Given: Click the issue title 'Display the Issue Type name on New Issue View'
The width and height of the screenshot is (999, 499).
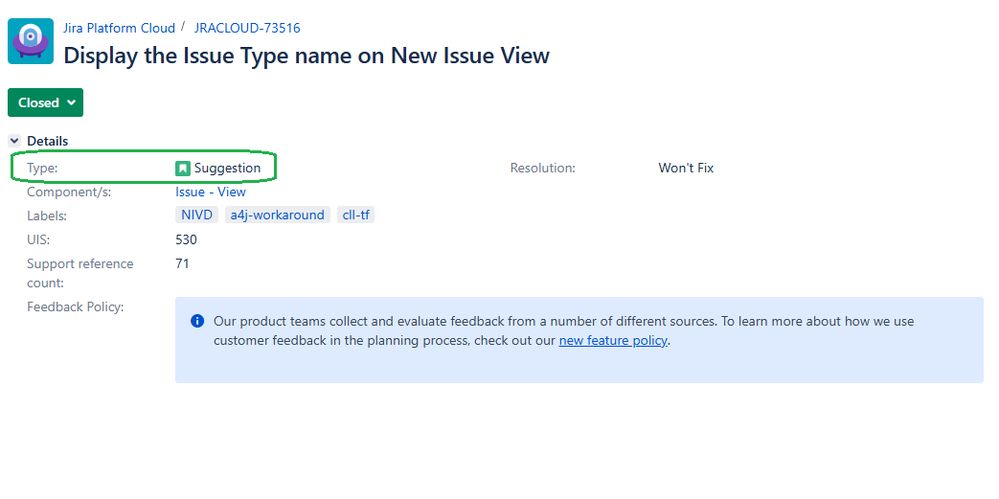Looking at the screenshot, I should pos(306,55).
